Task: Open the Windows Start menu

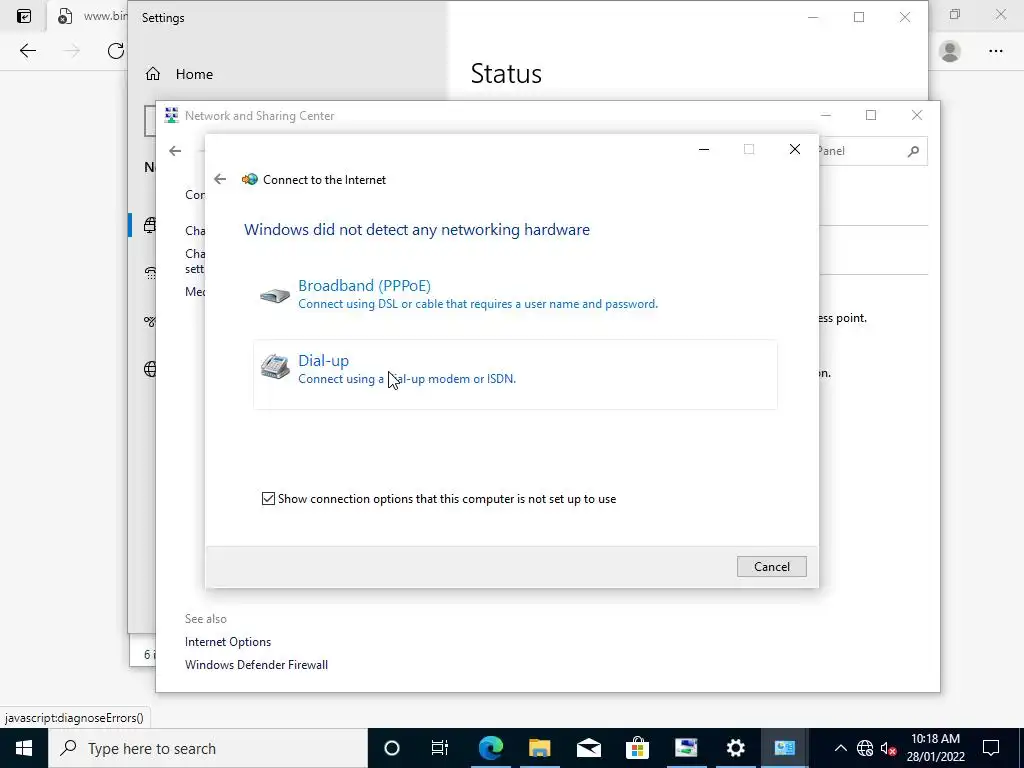Action: tap(24, 748)
